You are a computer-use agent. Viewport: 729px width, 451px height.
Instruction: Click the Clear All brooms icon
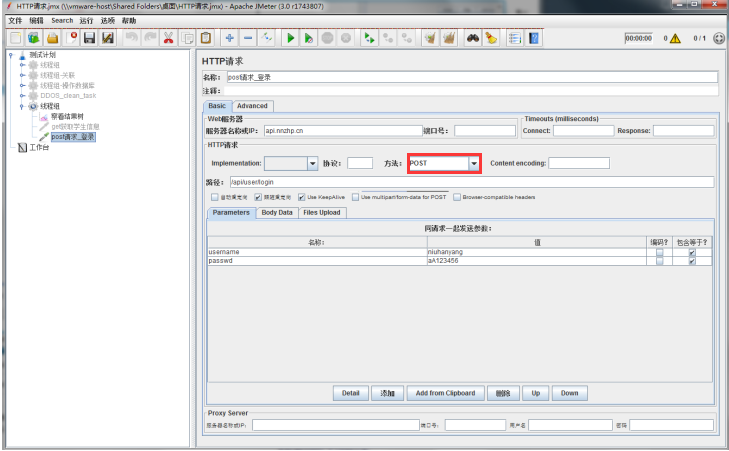(x=449, y=38)
